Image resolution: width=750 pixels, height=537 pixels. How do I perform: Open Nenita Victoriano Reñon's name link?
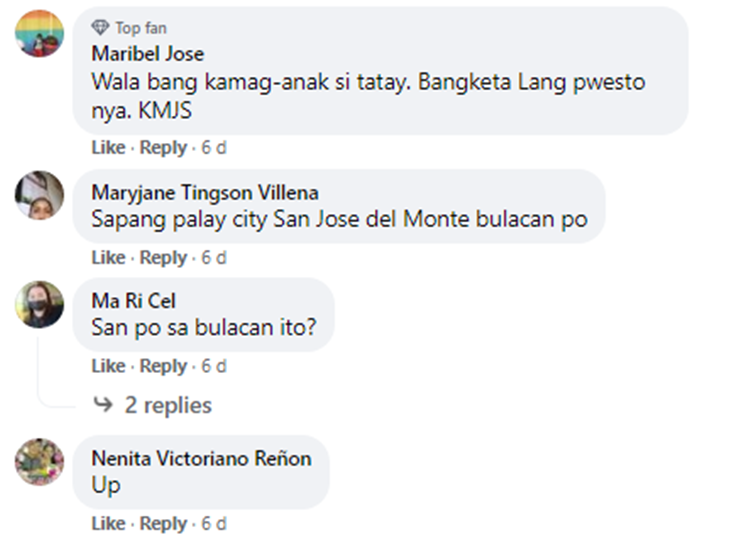[x=201, y=458]
